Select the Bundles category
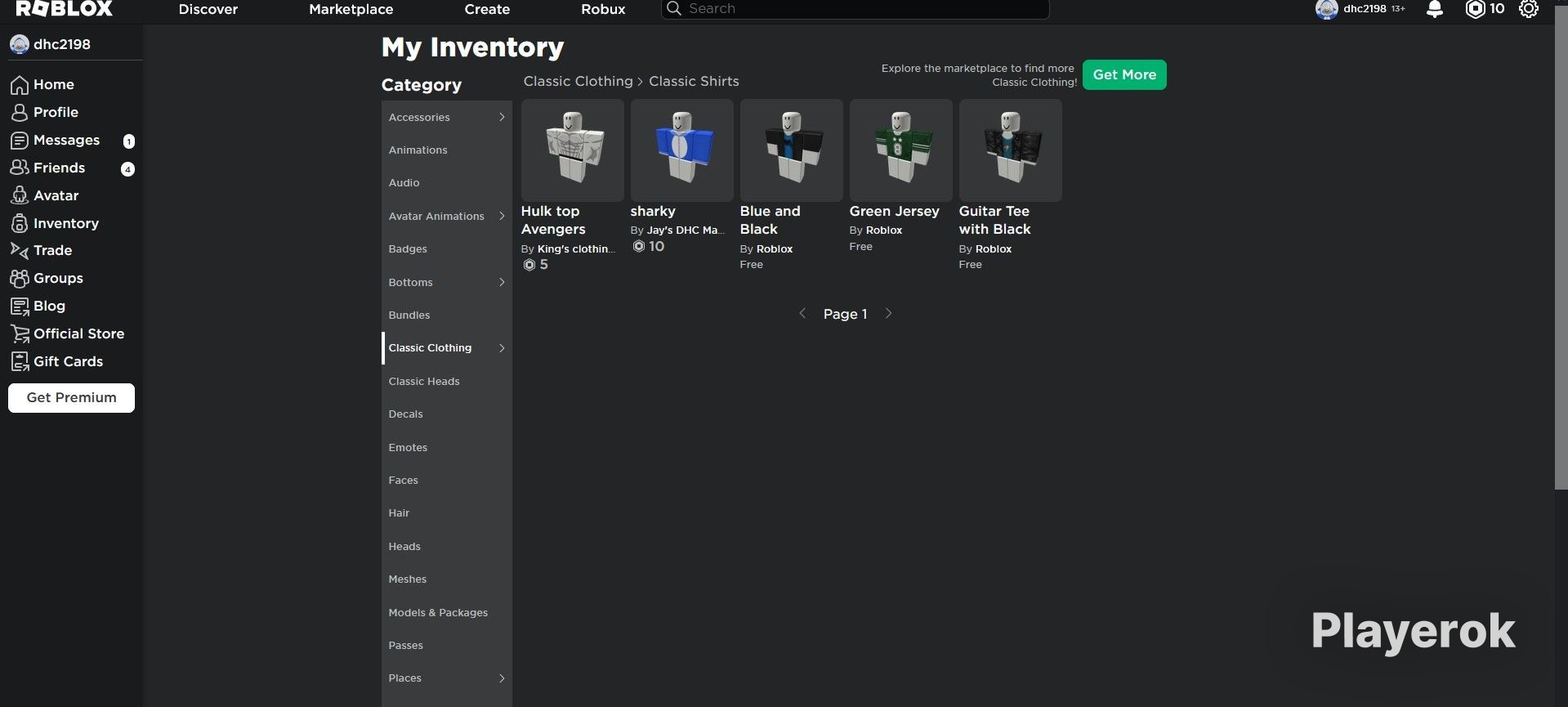Screen dimensions: 1568x707 click(447, 315)
